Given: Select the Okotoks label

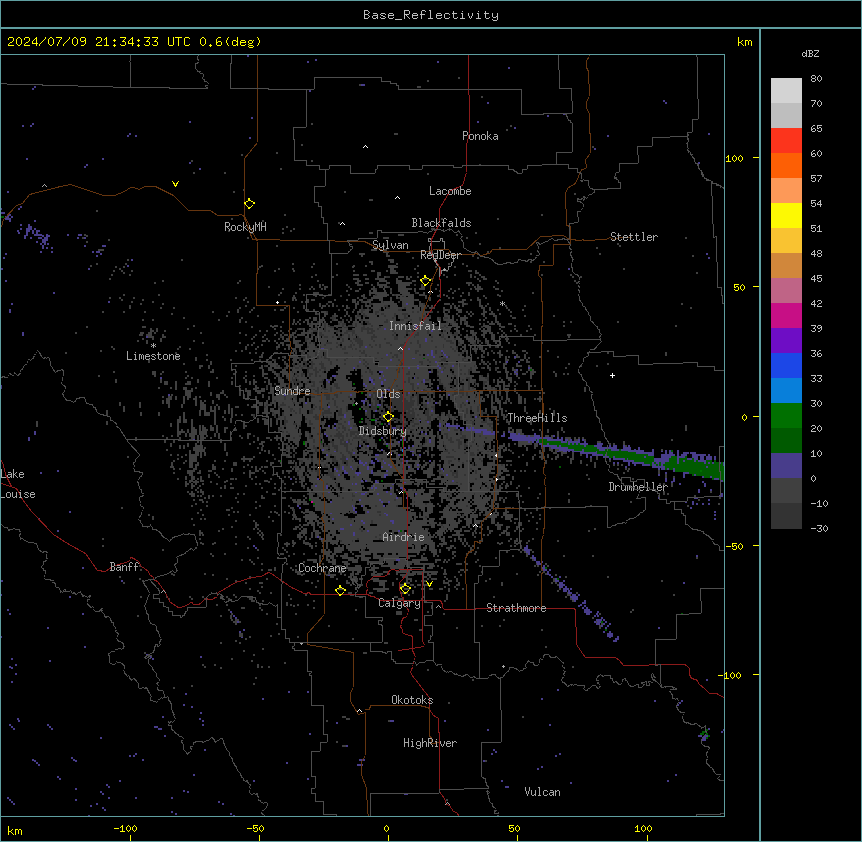Looking at the screenshot, I should point(412,700).
